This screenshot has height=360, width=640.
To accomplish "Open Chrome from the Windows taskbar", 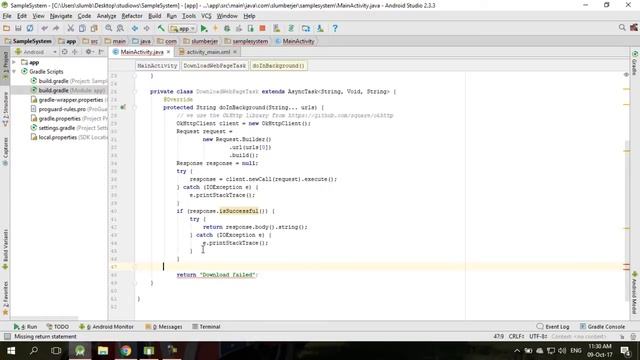I will 126,351.
